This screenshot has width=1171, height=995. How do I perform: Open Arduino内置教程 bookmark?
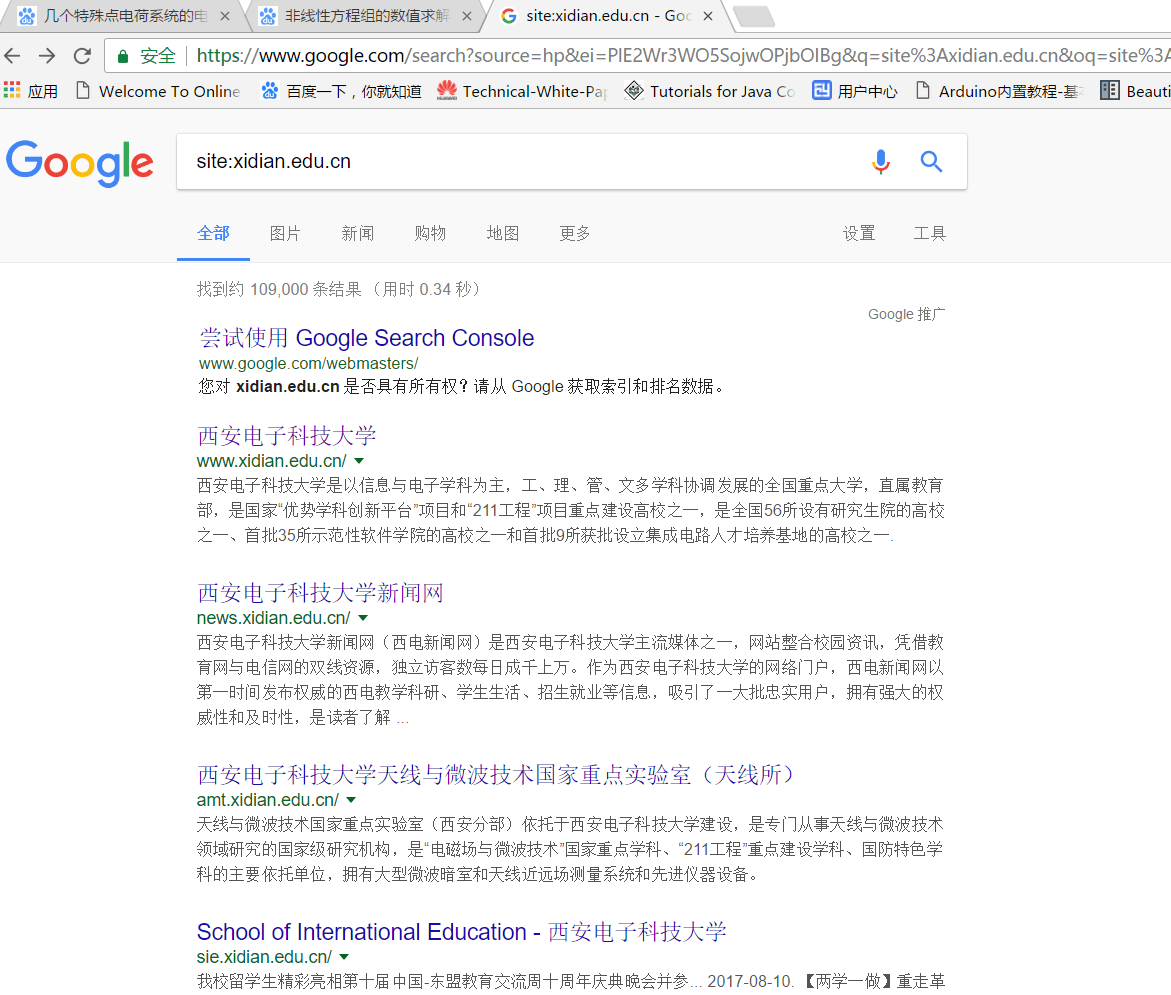pos(1001,91)
